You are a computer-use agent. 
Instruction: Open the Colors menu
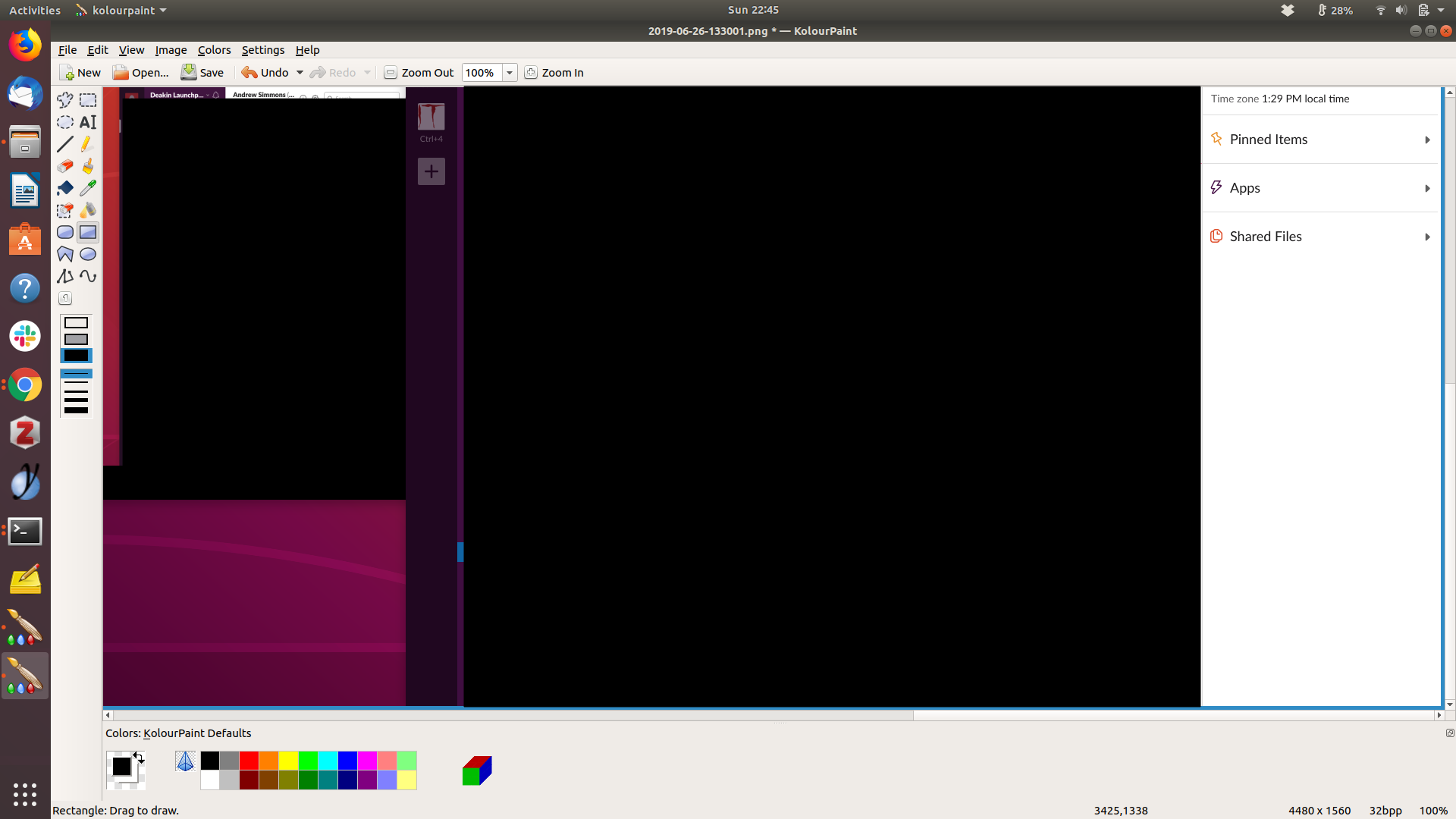[214, 50]
